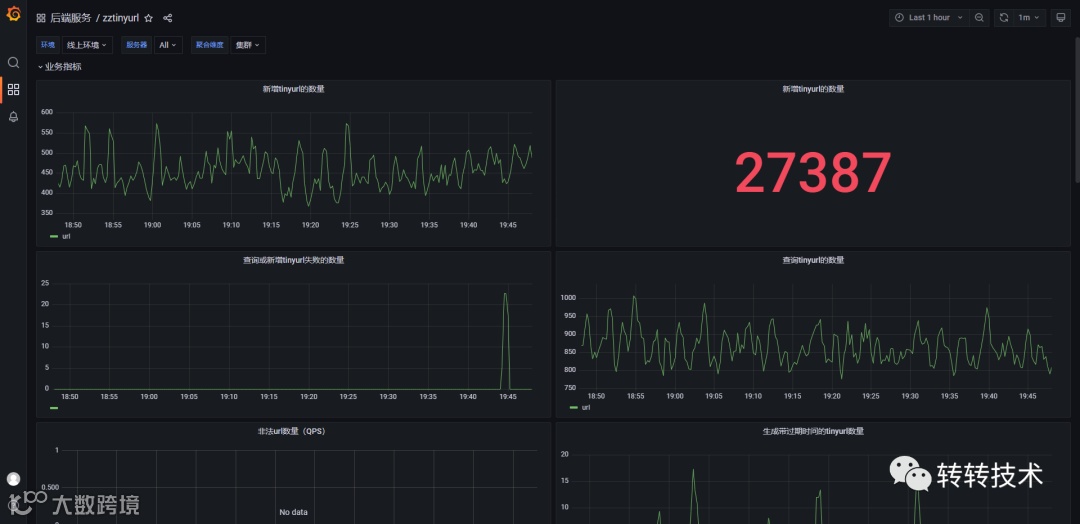The height and width of the screenshot is (524, 1080).
Task: Open the left 新增tinyurl的数量 graph panel title
Action: point(293,89)
